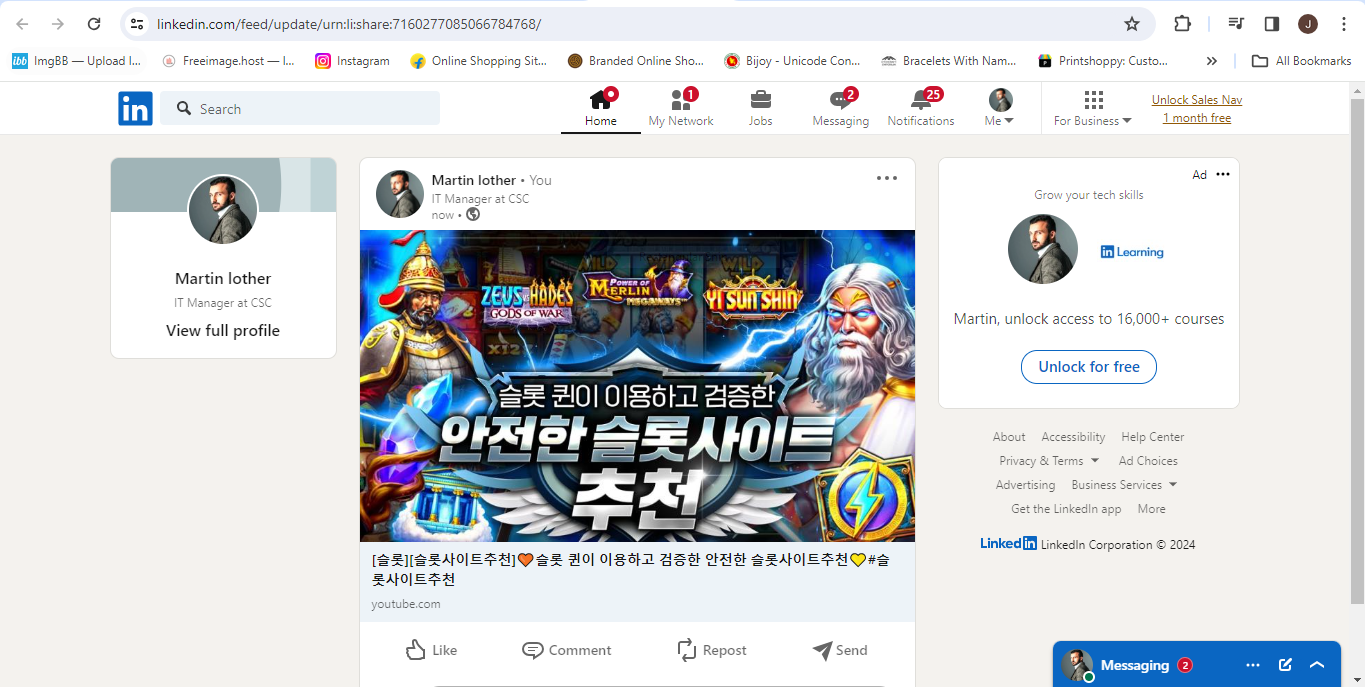1365x687 pixels.
Task: Expand the Me dropdown menu
Action: point(1000,109)
